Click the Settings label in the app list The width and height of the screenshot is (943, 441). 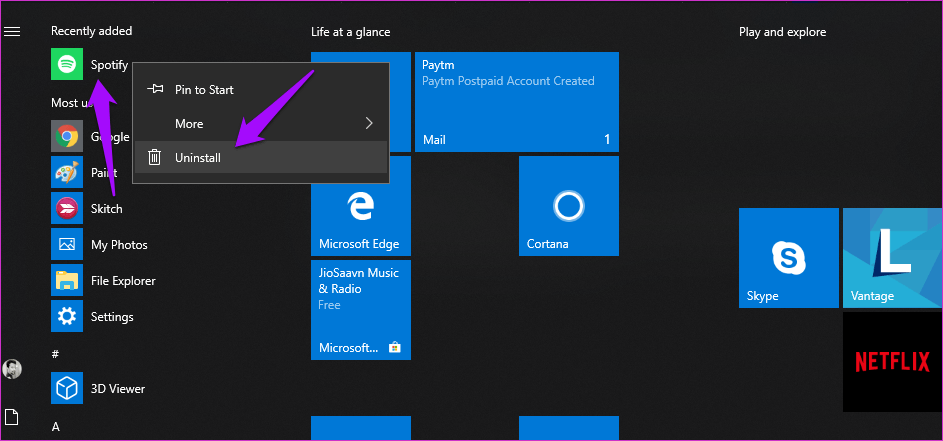click(112, 317)
